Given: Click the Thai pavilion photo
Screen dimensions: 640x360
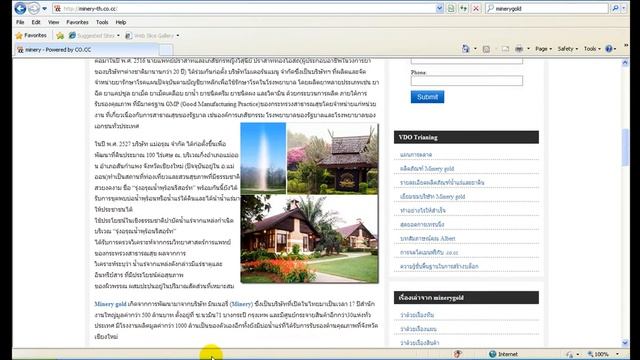Looking at the screenshot, I should pos(332,158).
